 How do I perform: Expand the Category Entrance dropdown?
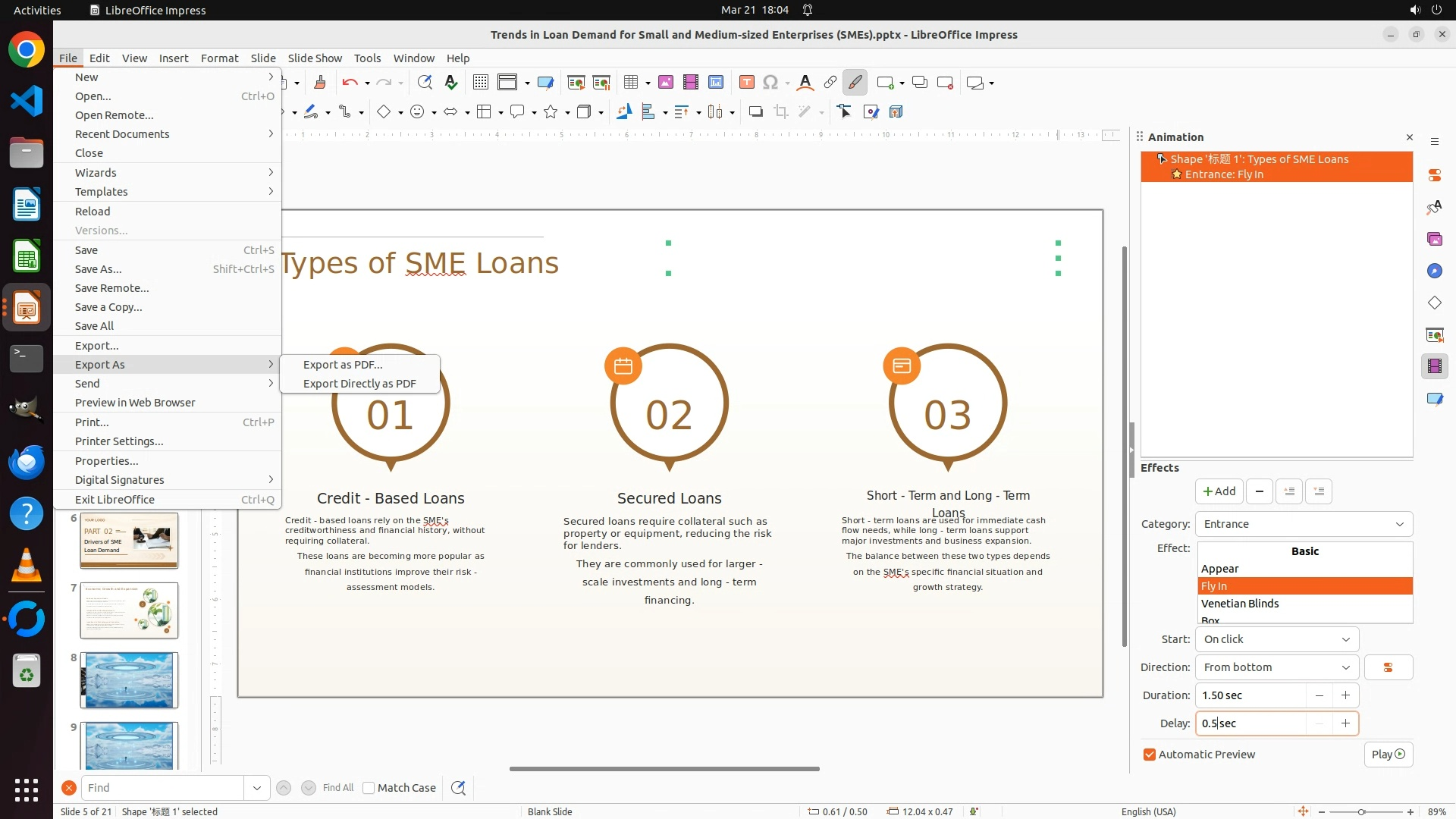[x=1304, y=524]
